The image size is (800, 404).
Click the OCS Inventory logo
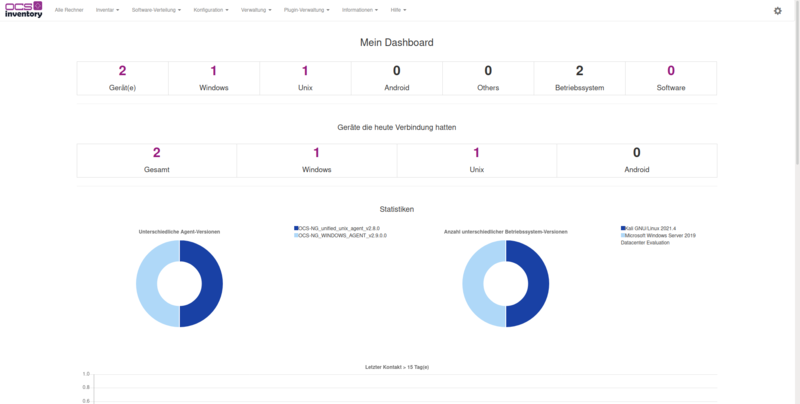pyautogui.click(x=23, y=10)
